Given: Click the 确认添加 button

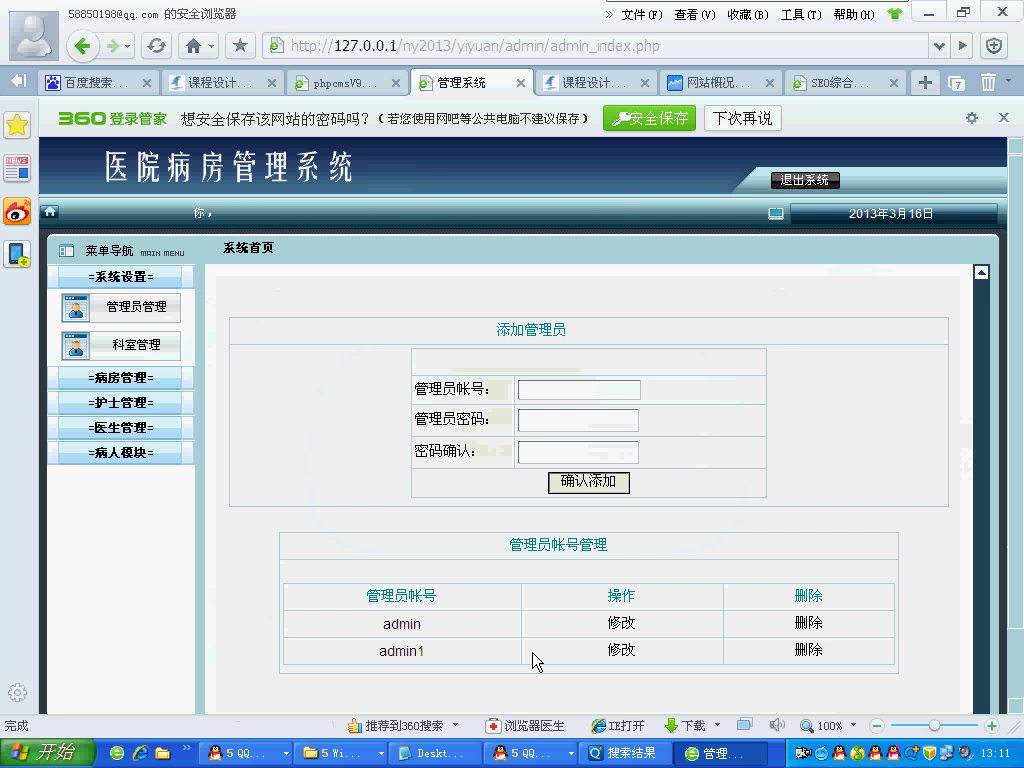Looking at the screenshot, I should click(x=588, y=482).
